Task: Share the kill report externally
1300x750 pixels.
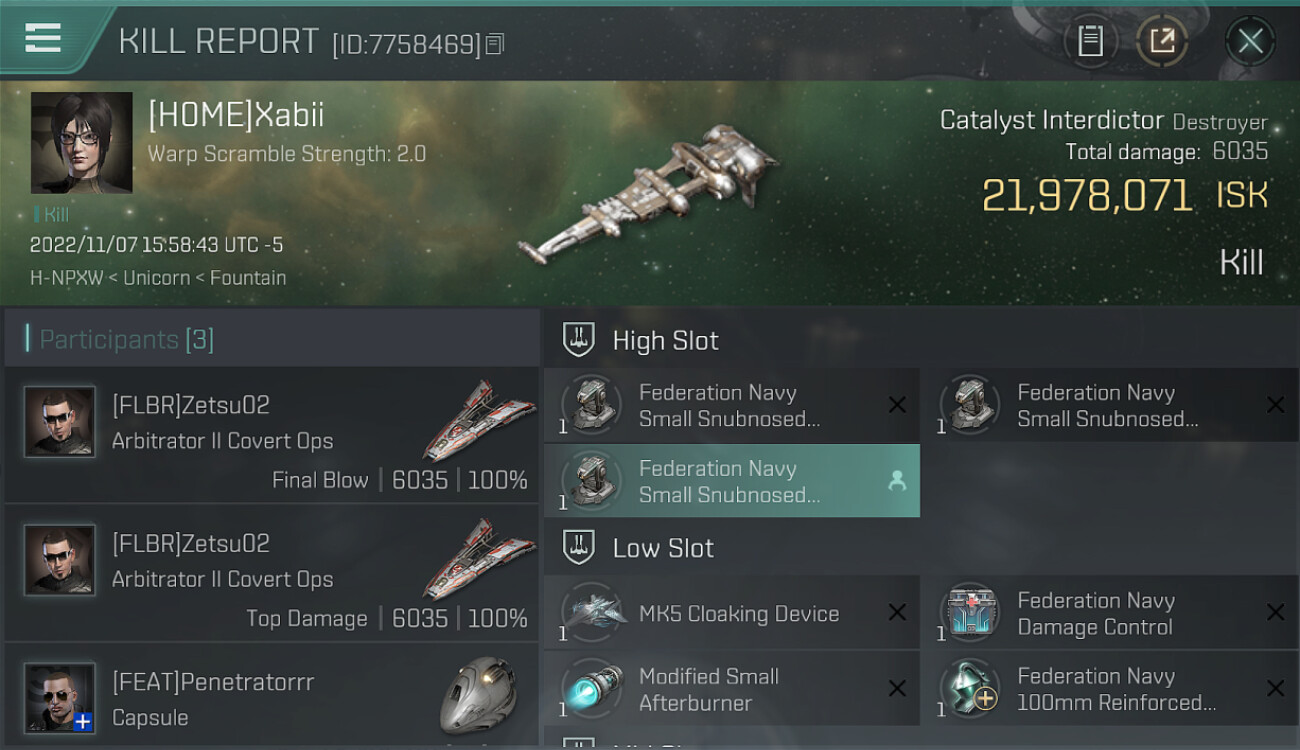Action: [x=1162, y=41]
